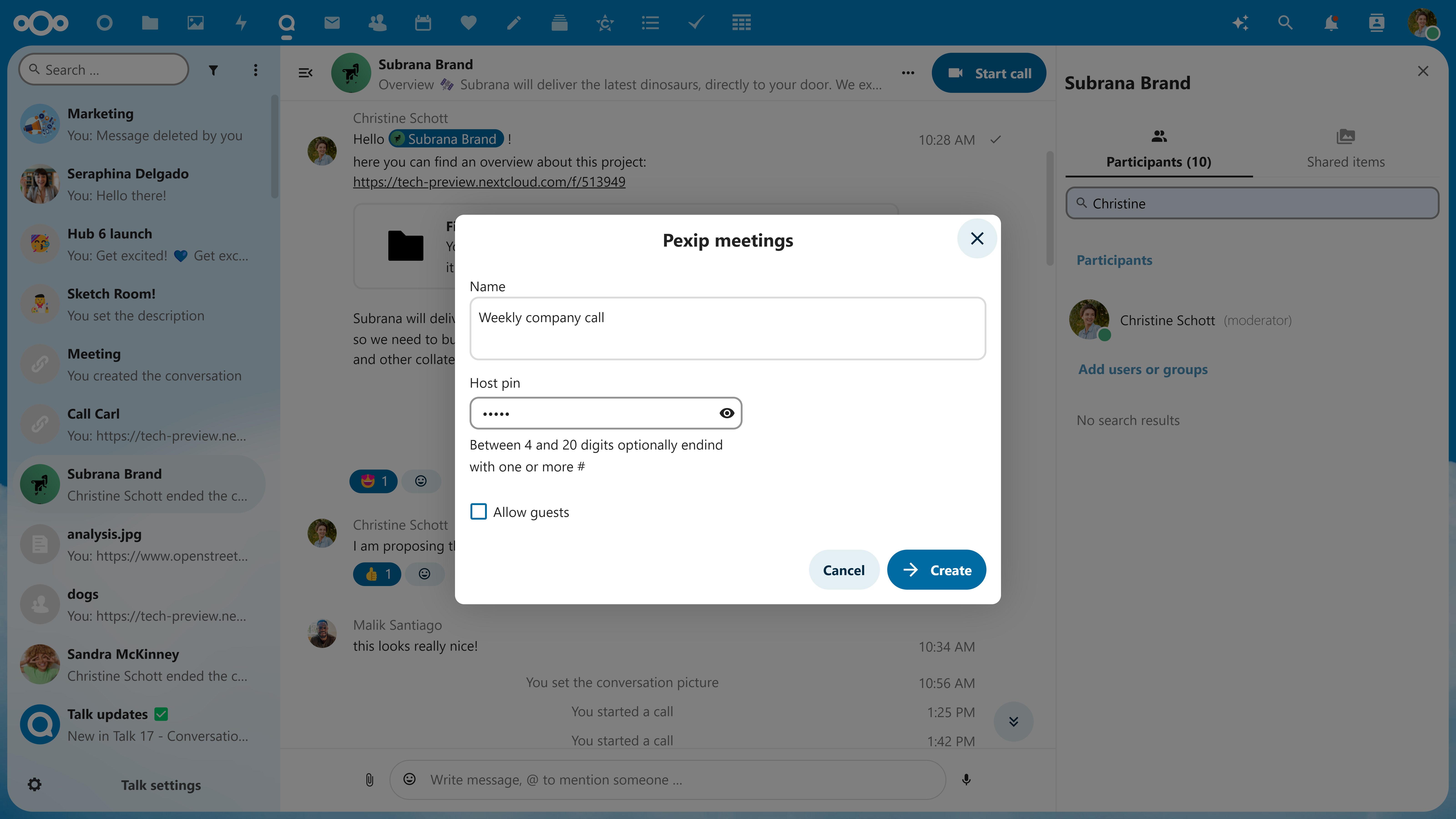Open the Files folder app
Viewport: 1456px width, 819px height.
pos(150,23)
